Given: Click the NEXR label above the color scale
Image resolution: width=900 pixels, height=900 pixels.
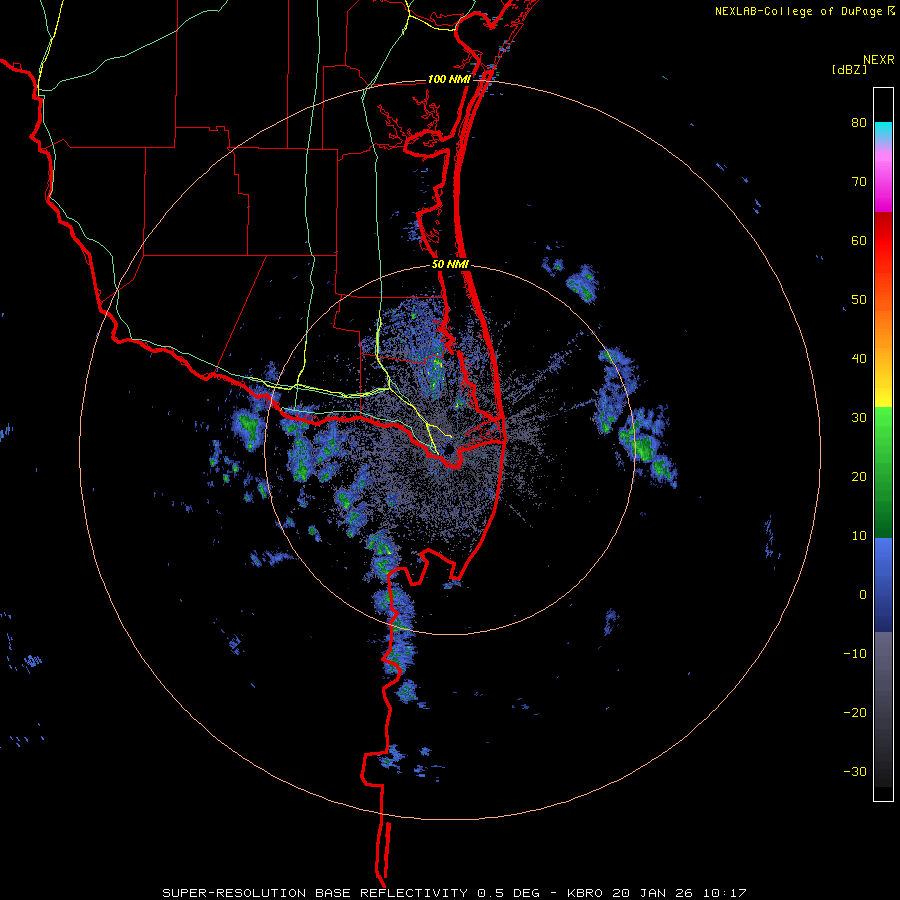Looking at the screenshot, I should pos(879,60).
